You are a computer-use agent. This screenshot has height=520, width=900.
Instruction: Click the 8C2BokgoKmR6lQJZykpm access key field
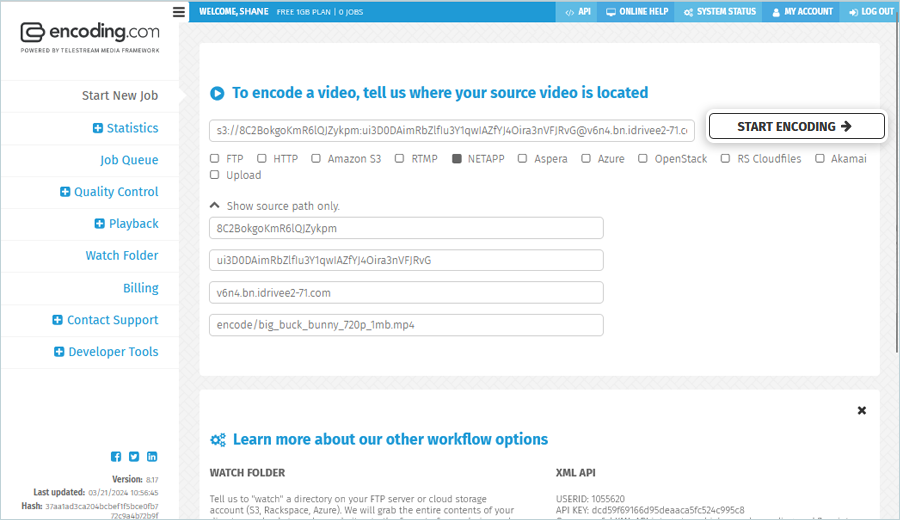pos(406,228)
